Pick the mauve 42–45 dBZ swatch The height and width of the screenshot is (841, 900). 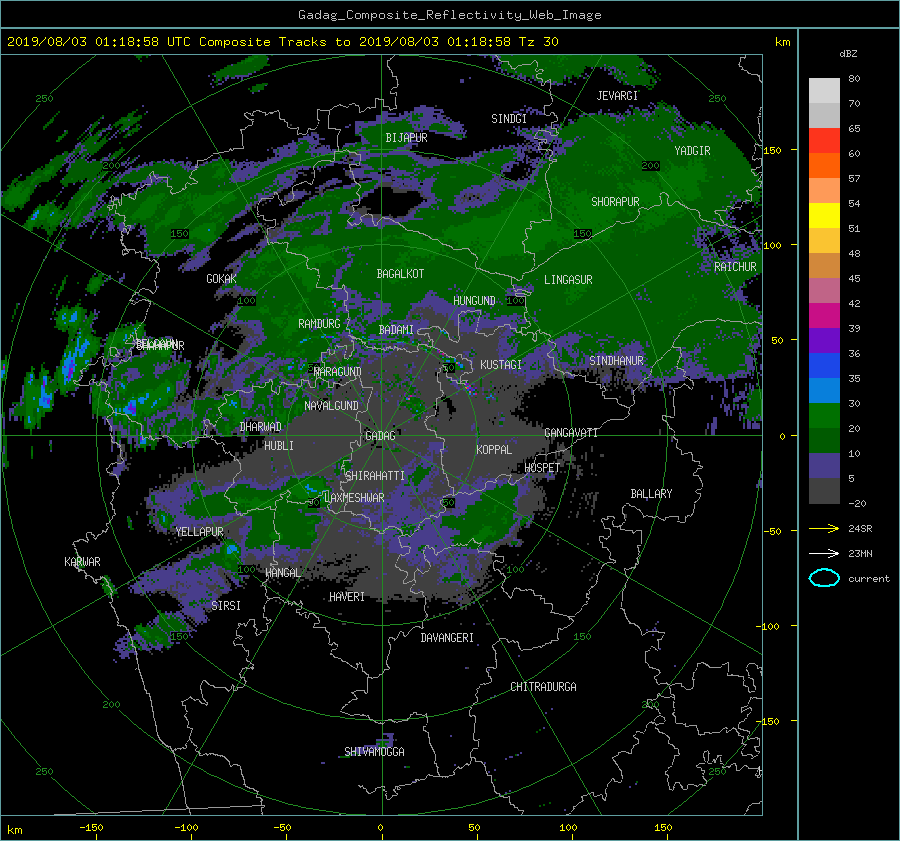point(824,290)
